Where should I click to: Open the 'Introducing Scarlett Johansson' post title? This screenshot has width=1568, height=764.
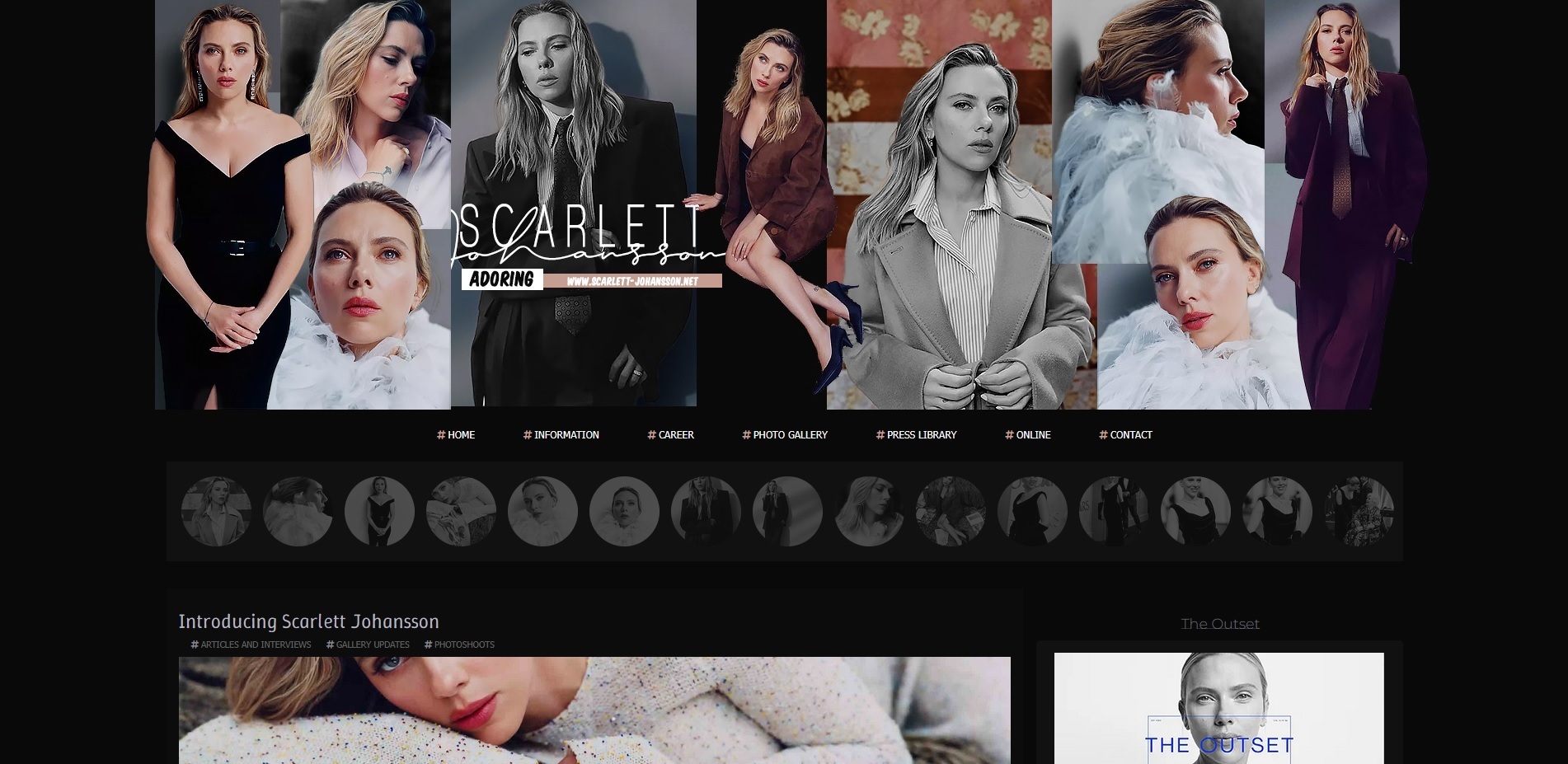pyautogui.click(x=308, y=621)
